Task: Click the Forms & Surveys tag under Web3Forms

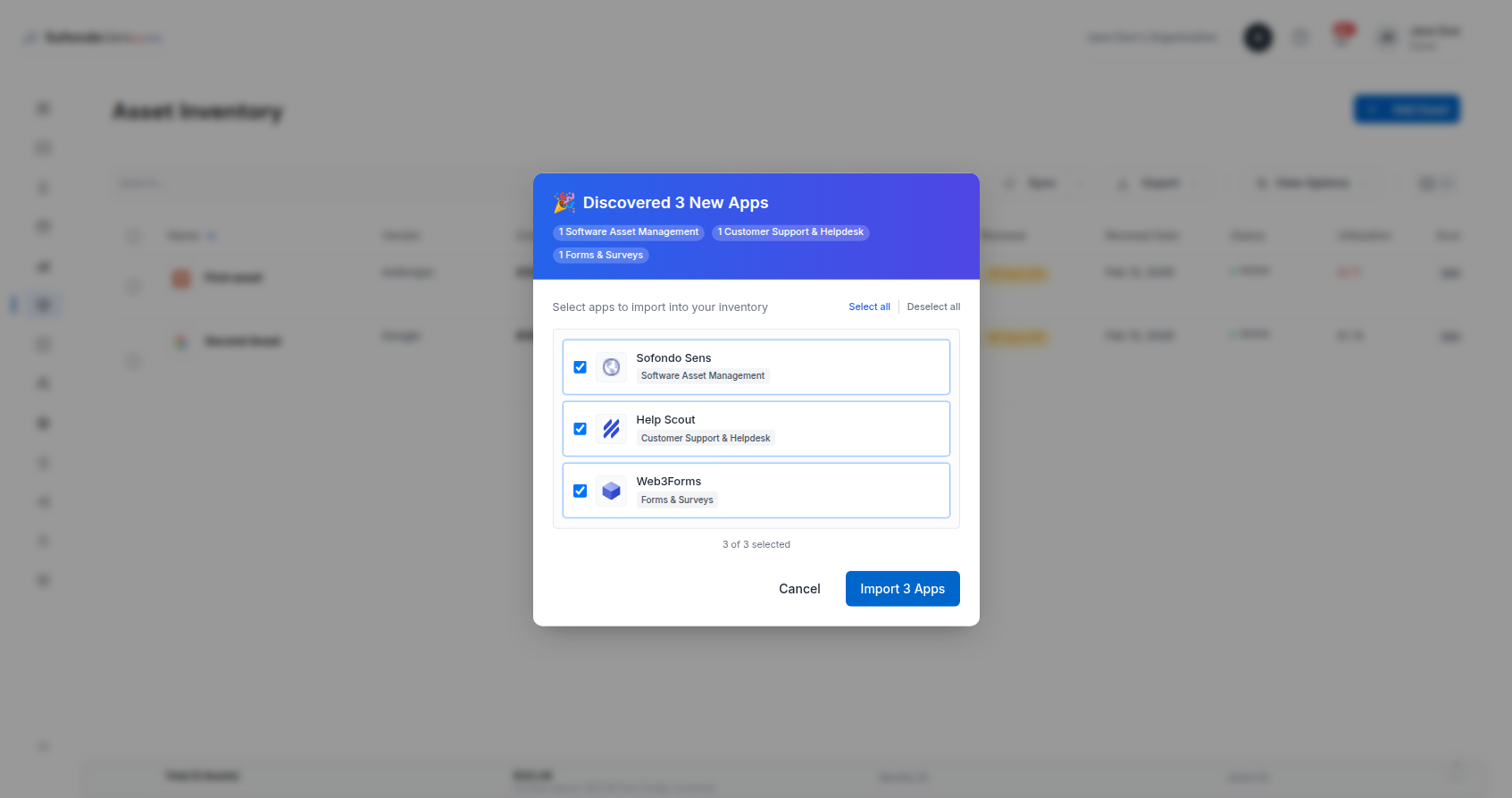Action: click(677, 500)
